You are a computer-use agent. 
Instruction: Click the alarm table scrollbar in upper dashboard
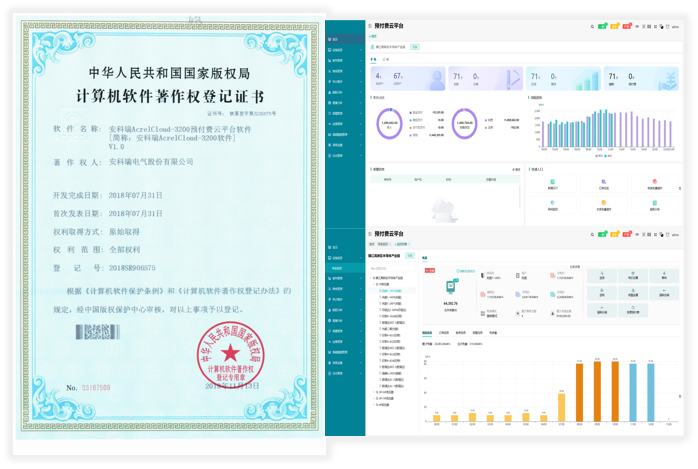coord(520,196)
